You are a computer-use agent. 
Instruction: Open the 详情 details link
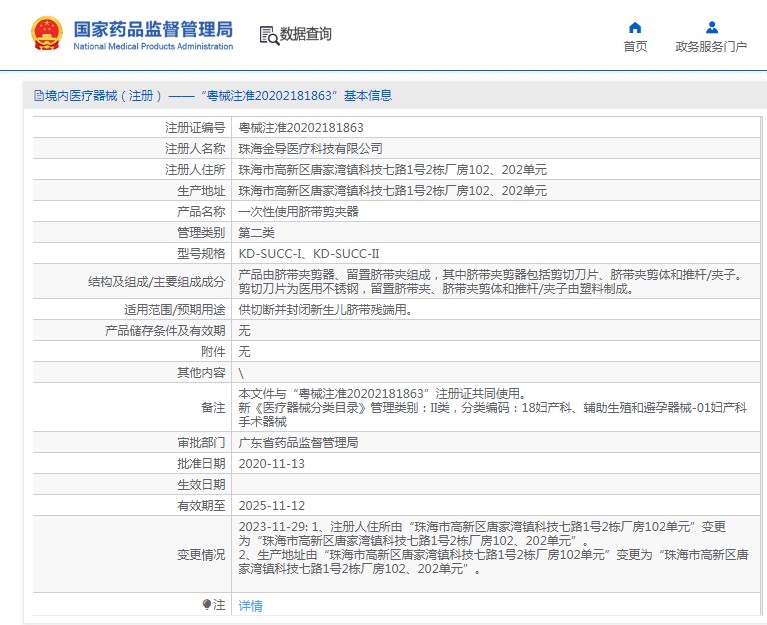pyautogui.click(x=250, y=605)
